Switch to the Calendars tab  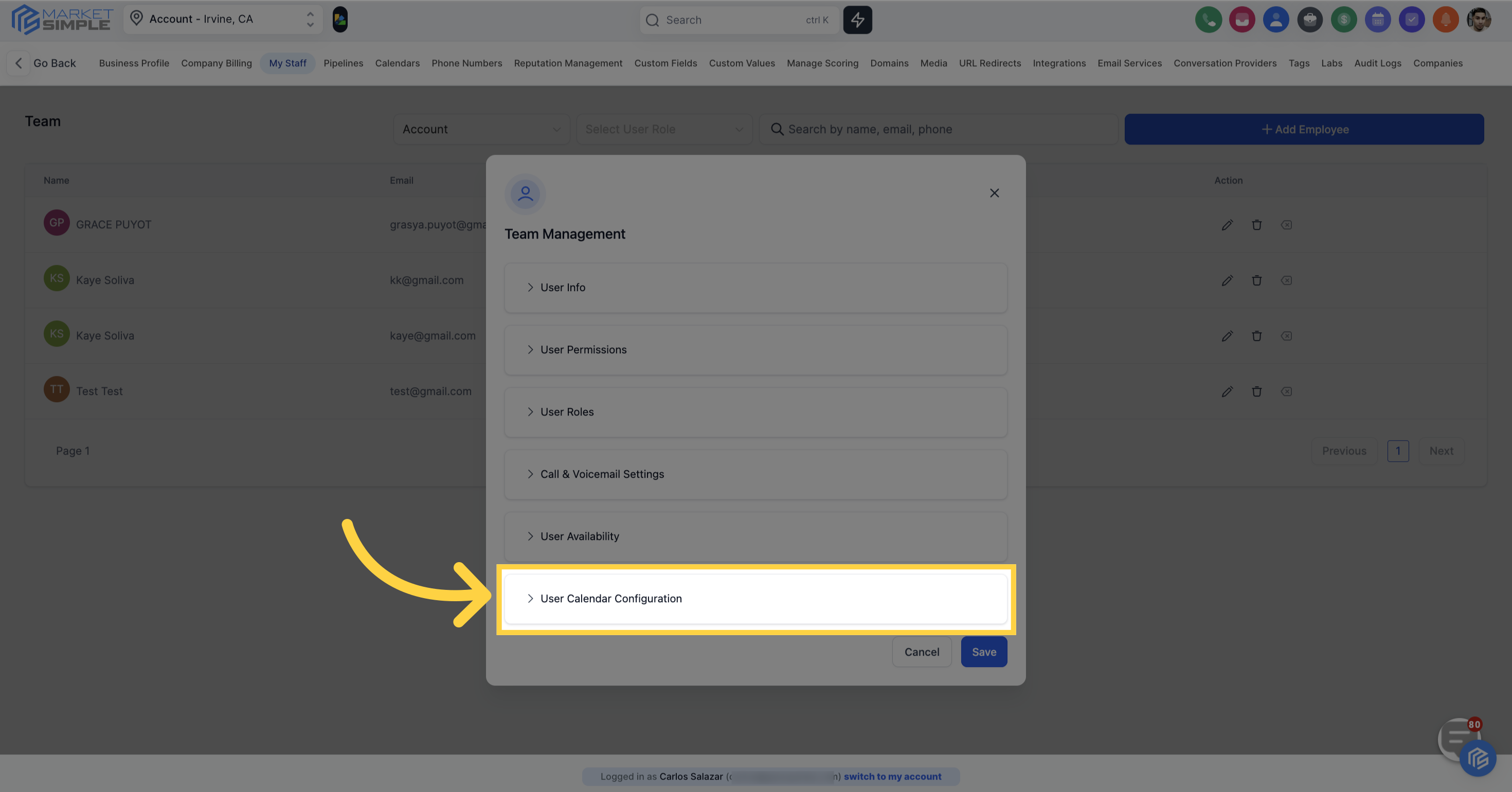click(x=398, y=63)
